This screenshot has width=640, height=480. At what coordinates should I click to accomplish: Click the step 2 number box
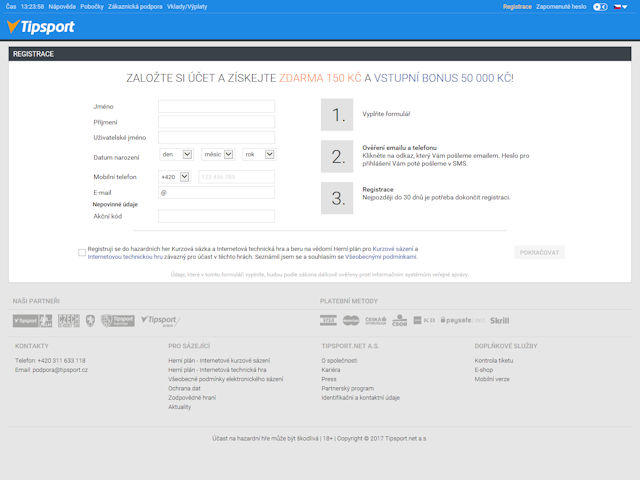click(337, 157)
